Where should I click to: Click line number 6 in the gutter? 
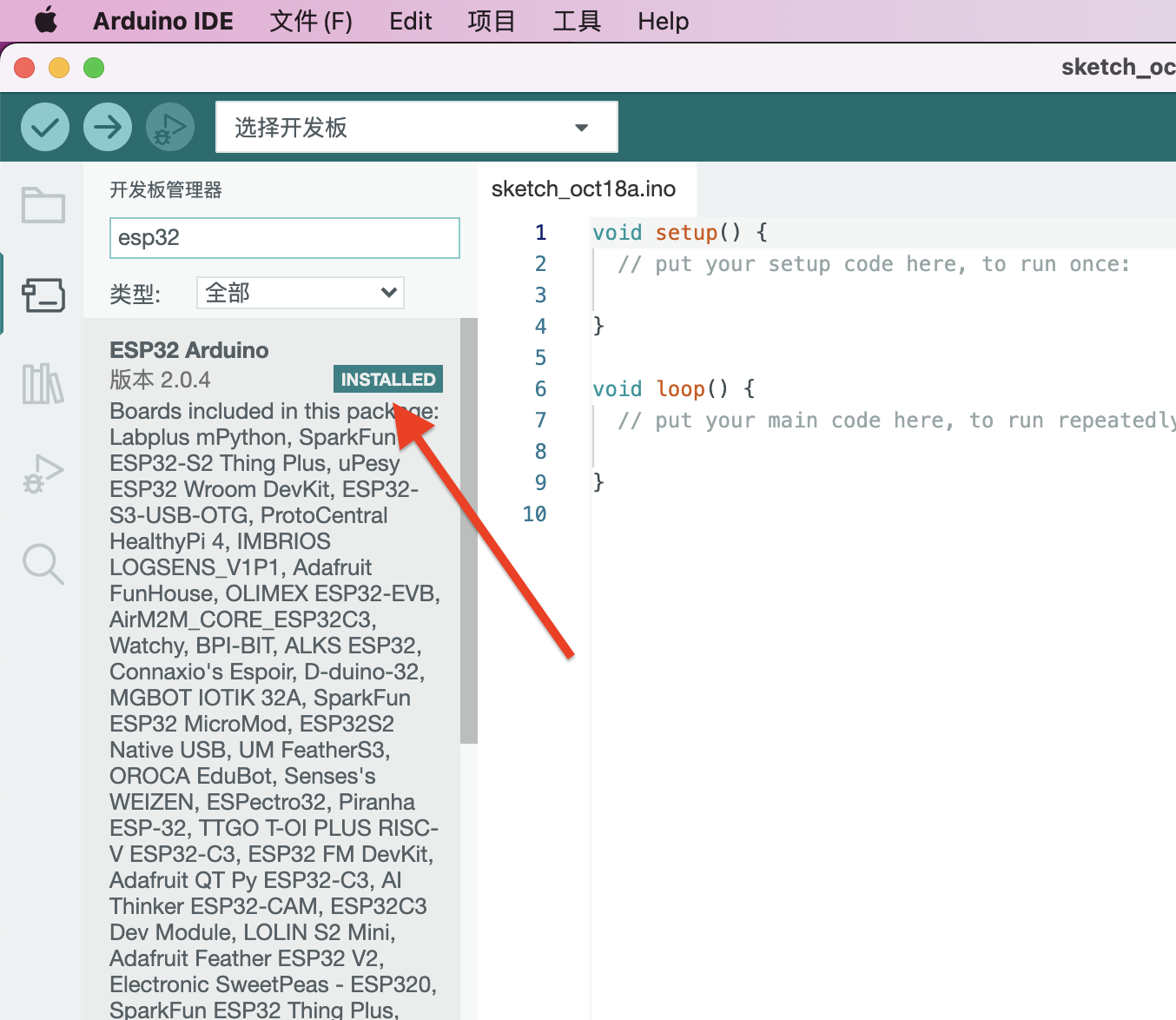[540, 389]
